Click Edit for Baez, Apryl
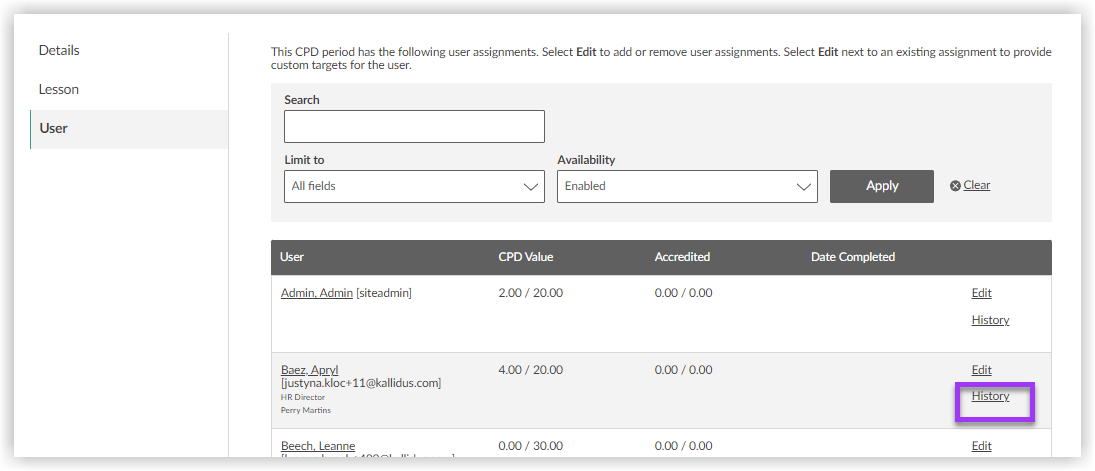Screen dimensions: 1095x471 (981, 370)
